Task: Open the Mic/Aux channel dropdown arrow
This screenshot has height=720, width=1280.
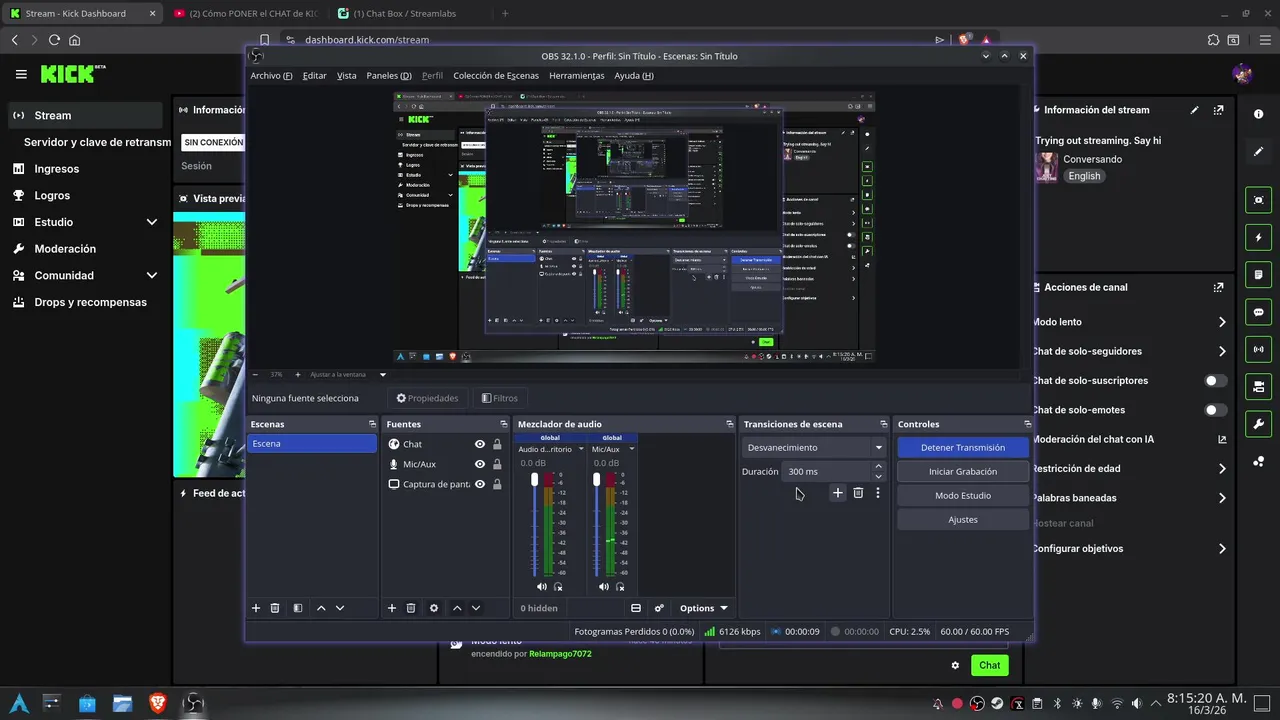Action: [x=631, y=449]
